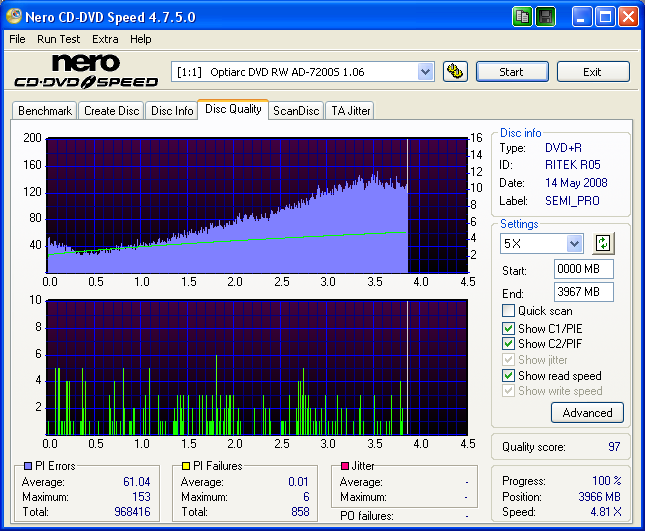Open the drive options icon next to drive selector
645x531 pixels.
(455, 72)
